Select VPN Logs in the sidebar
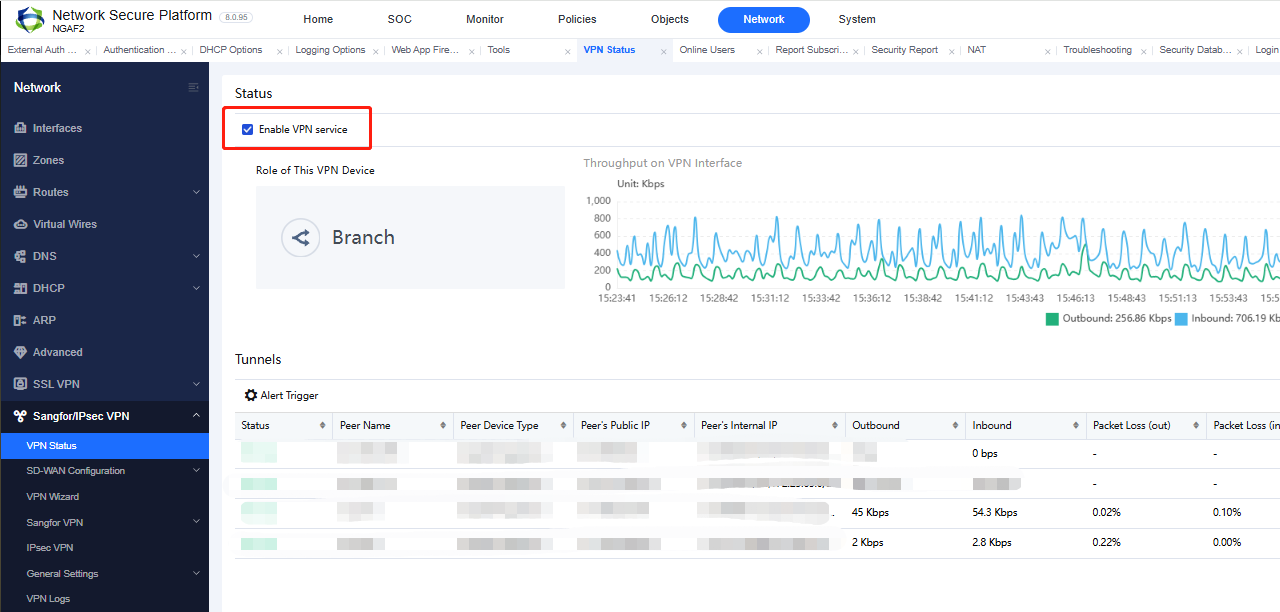Screen dimensions: 1280x612 (x=48, y=598)
